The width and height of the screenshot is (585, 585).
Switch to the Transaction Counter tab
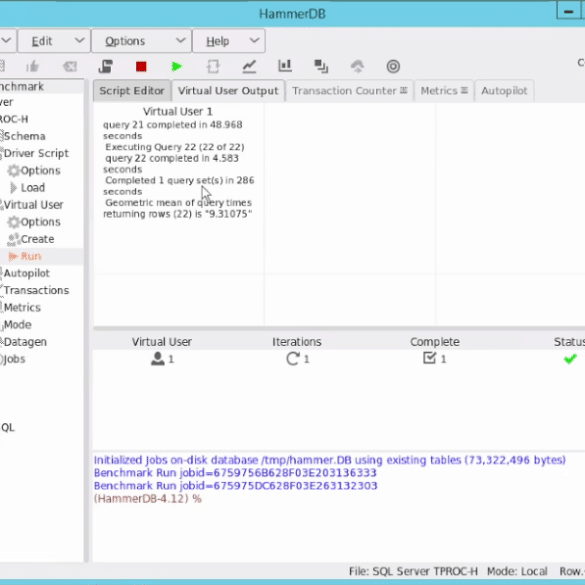pos(349,91)
